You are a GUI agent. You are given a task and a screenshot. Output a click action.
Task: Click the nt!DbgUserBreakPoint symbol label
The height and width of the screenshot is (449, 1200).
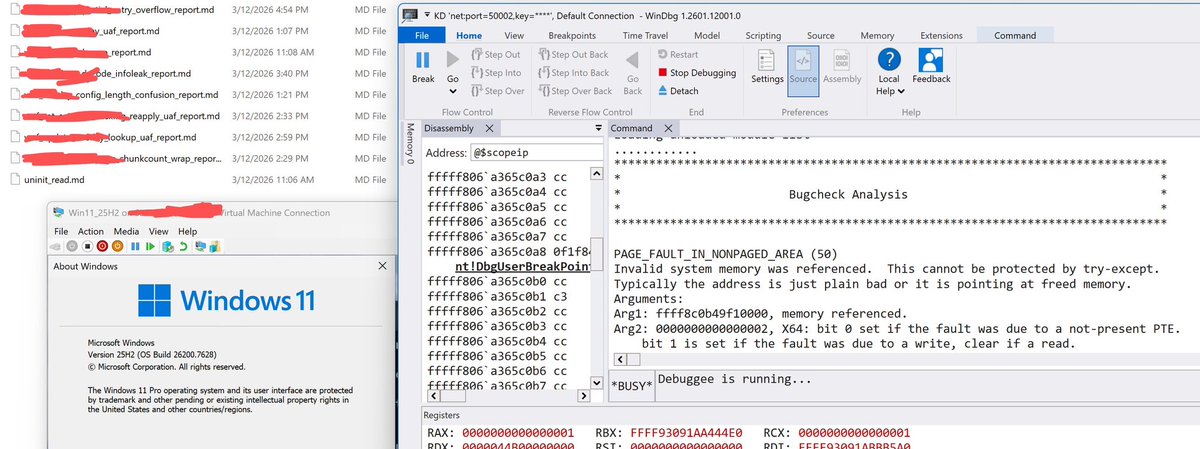coord(521,266)
